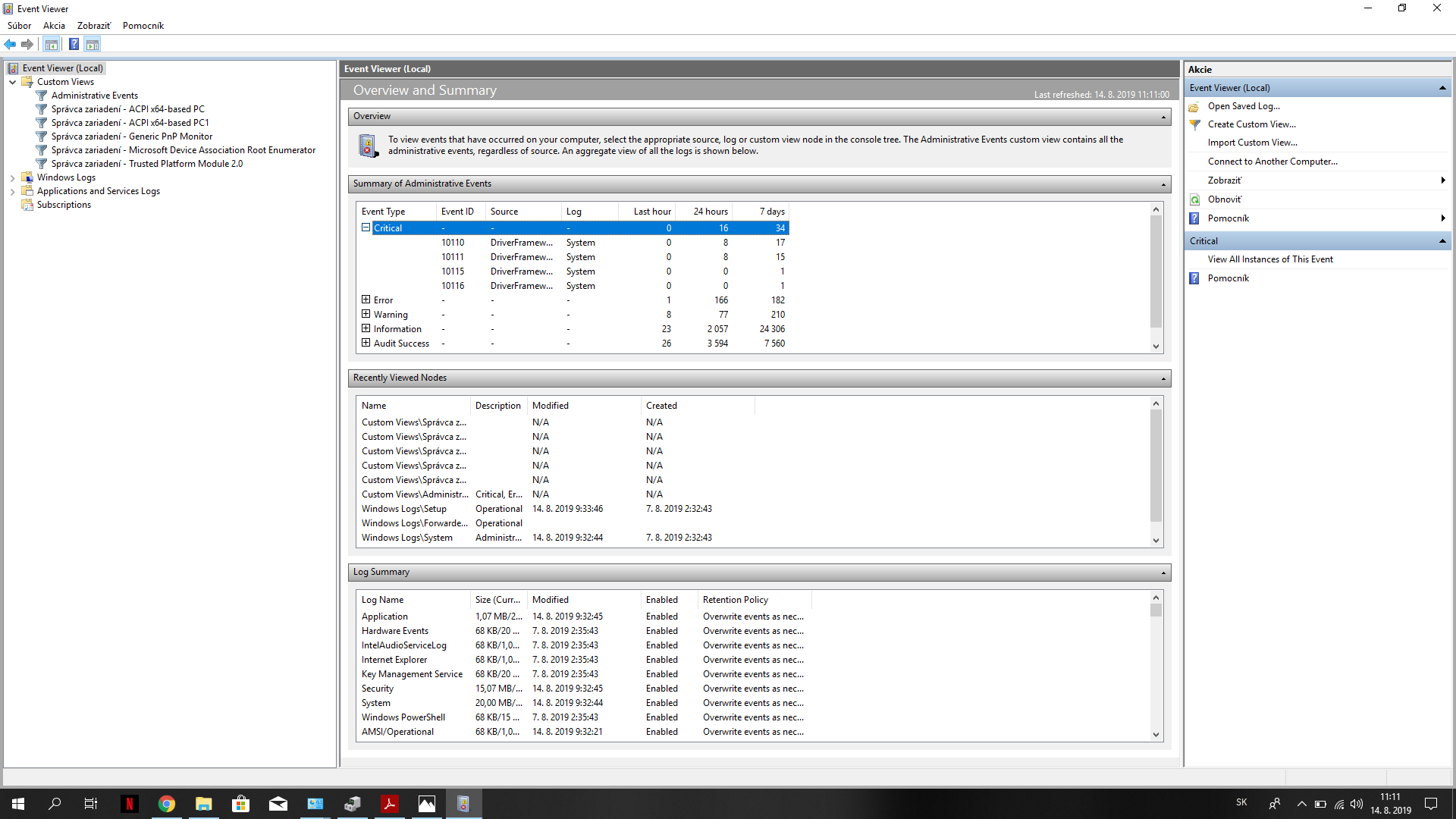Open the Zobraziť menu in menu bar
Screen dimensions: 1456x819
(x=93, y=26)
